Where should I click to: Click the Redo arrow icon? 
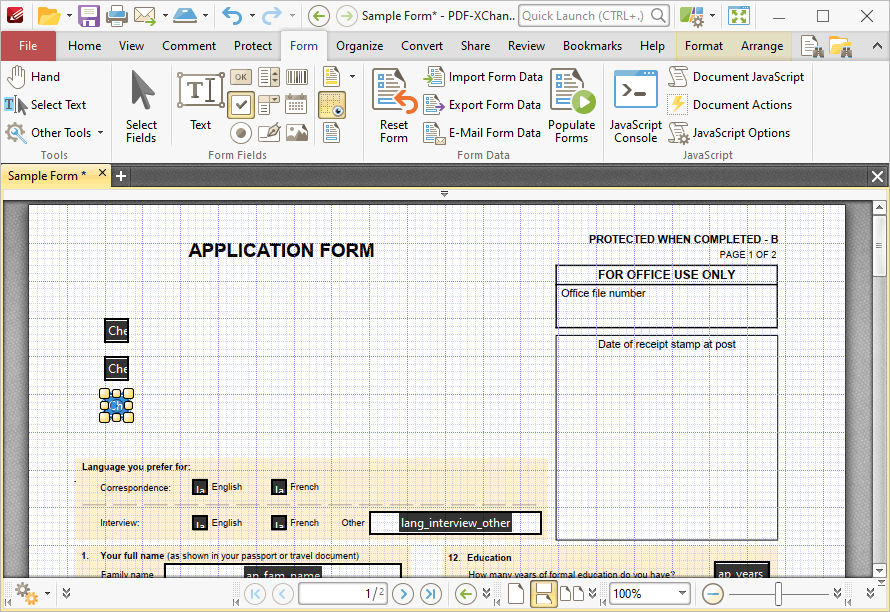[272, 16]
